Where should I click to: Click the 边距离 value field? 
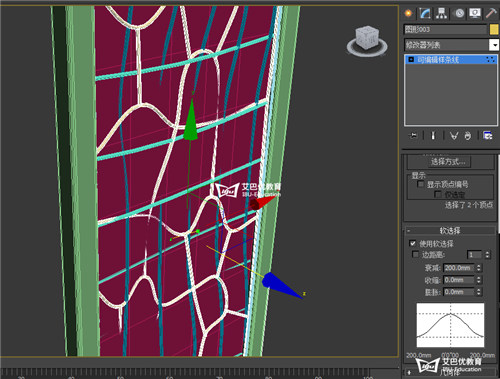(x=475, y=255)
